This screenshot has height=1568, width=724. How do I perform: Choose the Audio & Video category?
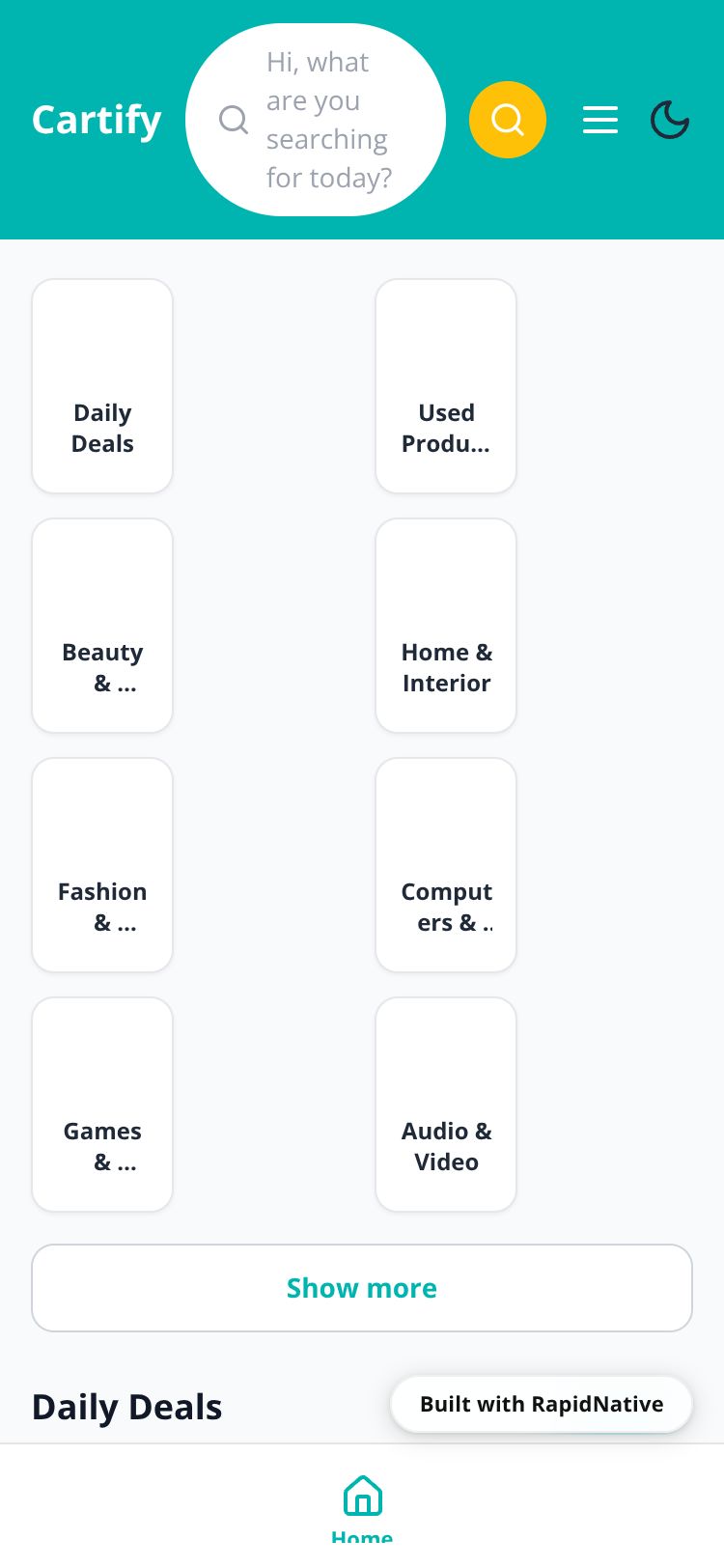click(446, 1105)
